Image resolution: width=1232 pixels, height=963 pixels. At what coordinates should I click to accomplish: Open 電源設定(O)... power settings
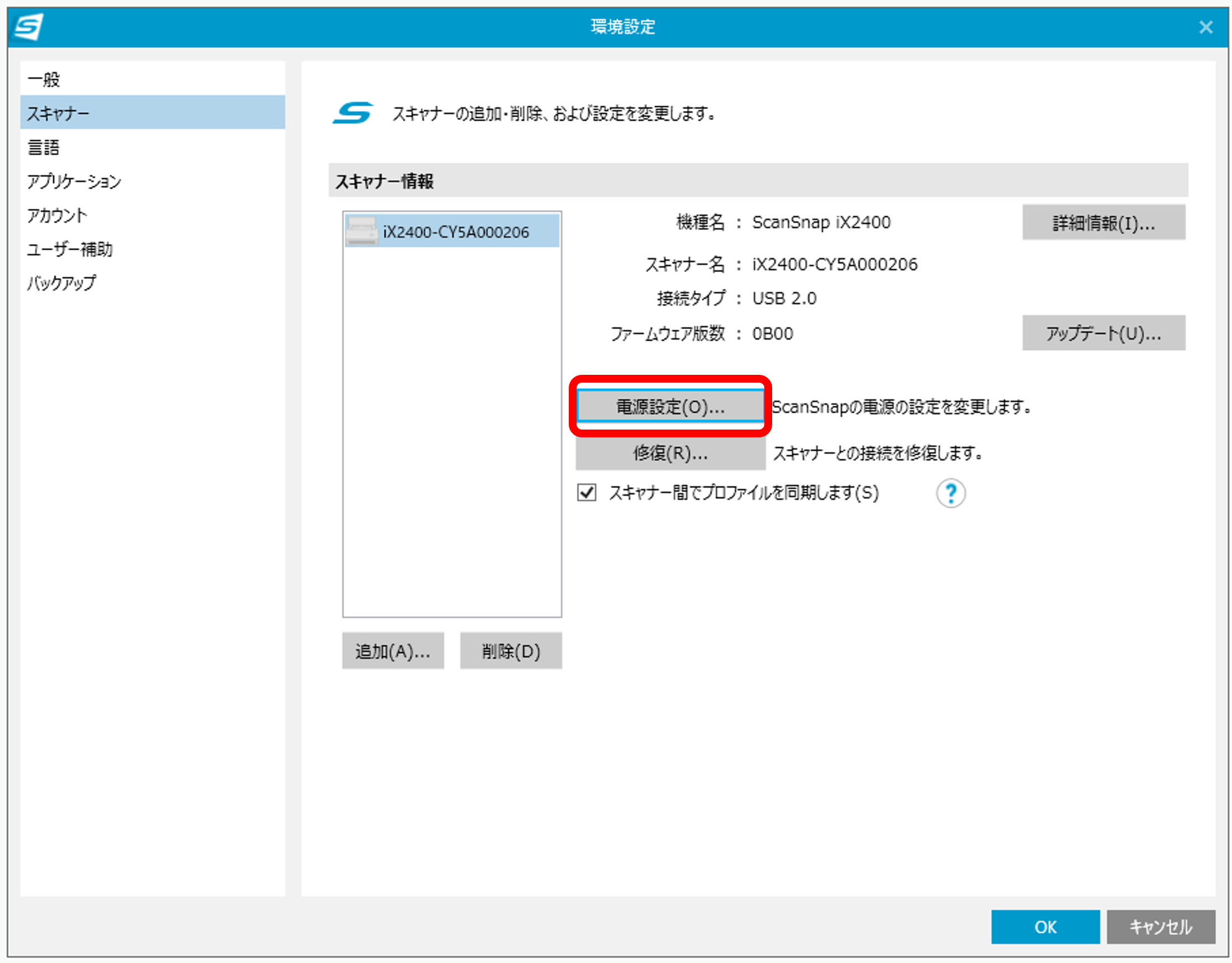pyautogui.click(x=669, y=407)
